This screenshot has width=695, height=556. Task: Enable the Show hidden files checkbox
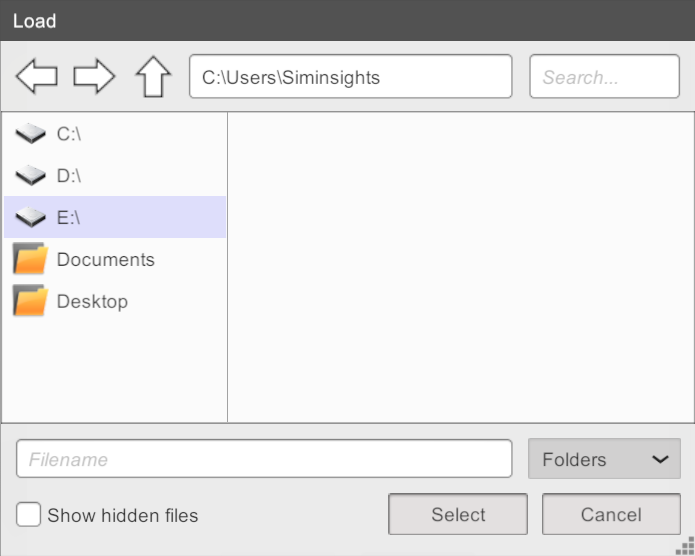[x=29, y=515]
